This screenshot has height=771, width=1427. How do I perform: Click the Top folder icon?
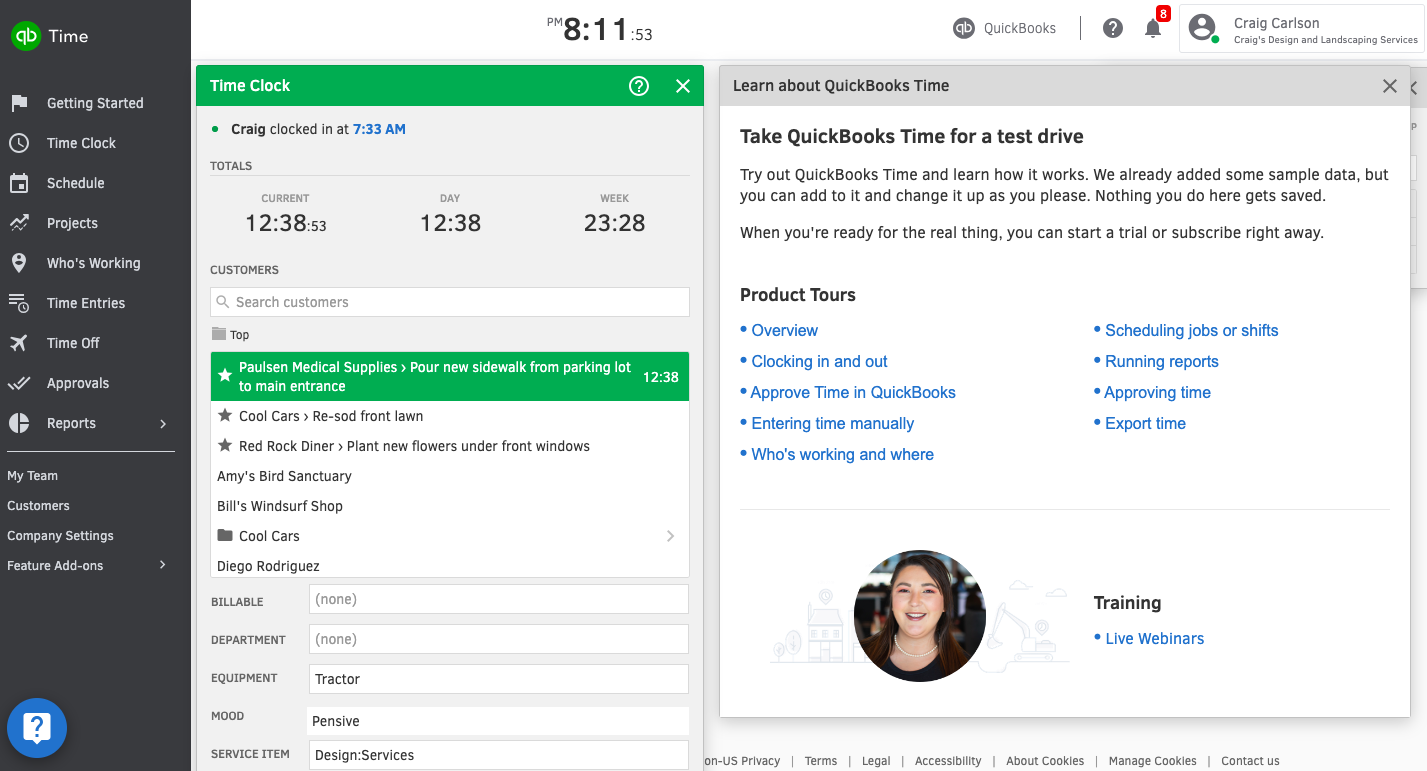pos(219,334)
